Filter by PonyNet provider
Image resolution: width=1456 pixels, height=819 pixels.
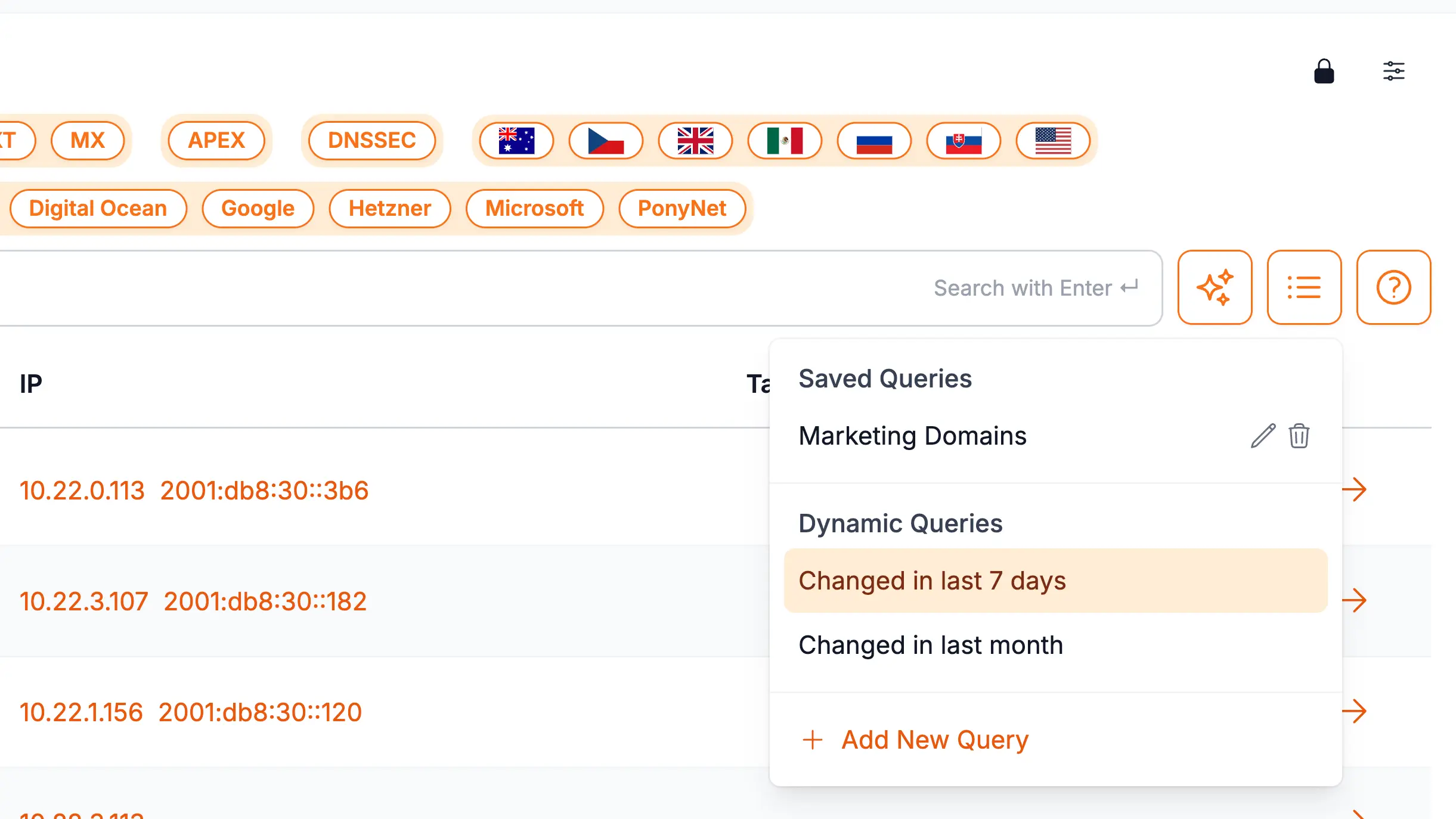coord(682,209)
